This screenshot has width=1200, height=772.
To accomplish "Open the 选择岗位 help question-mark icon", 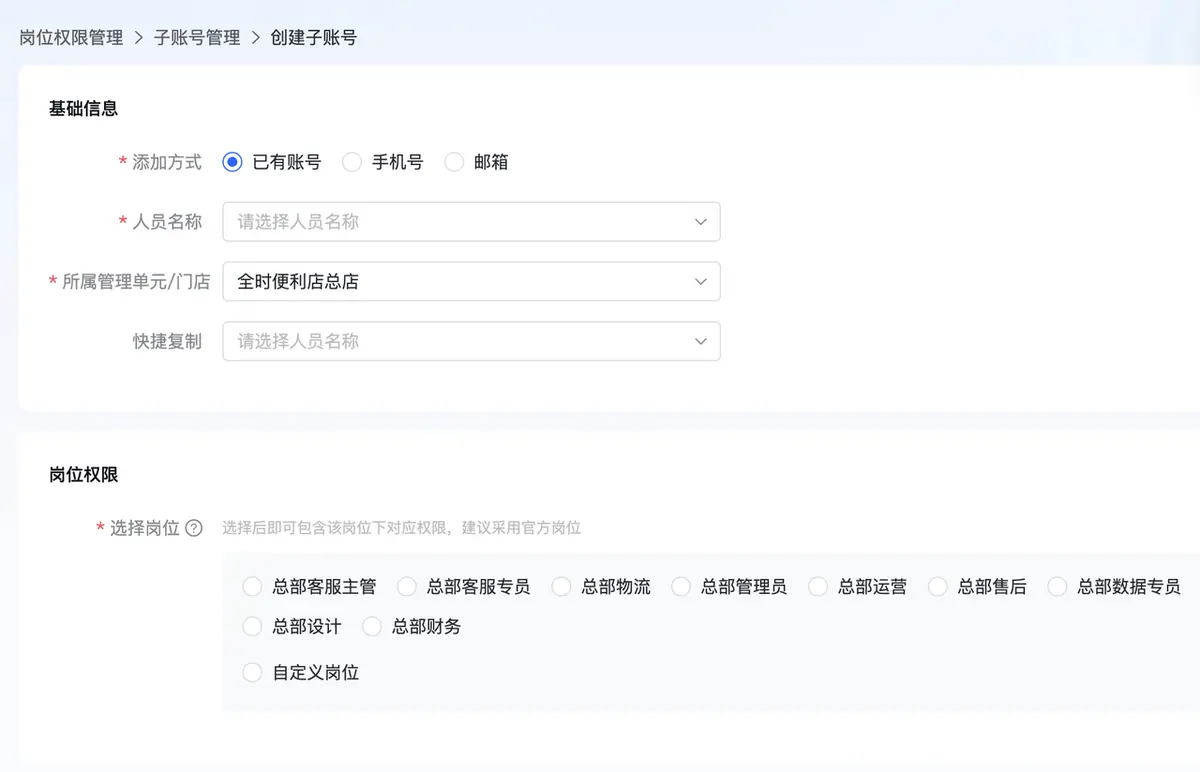I will pos(194,528).
